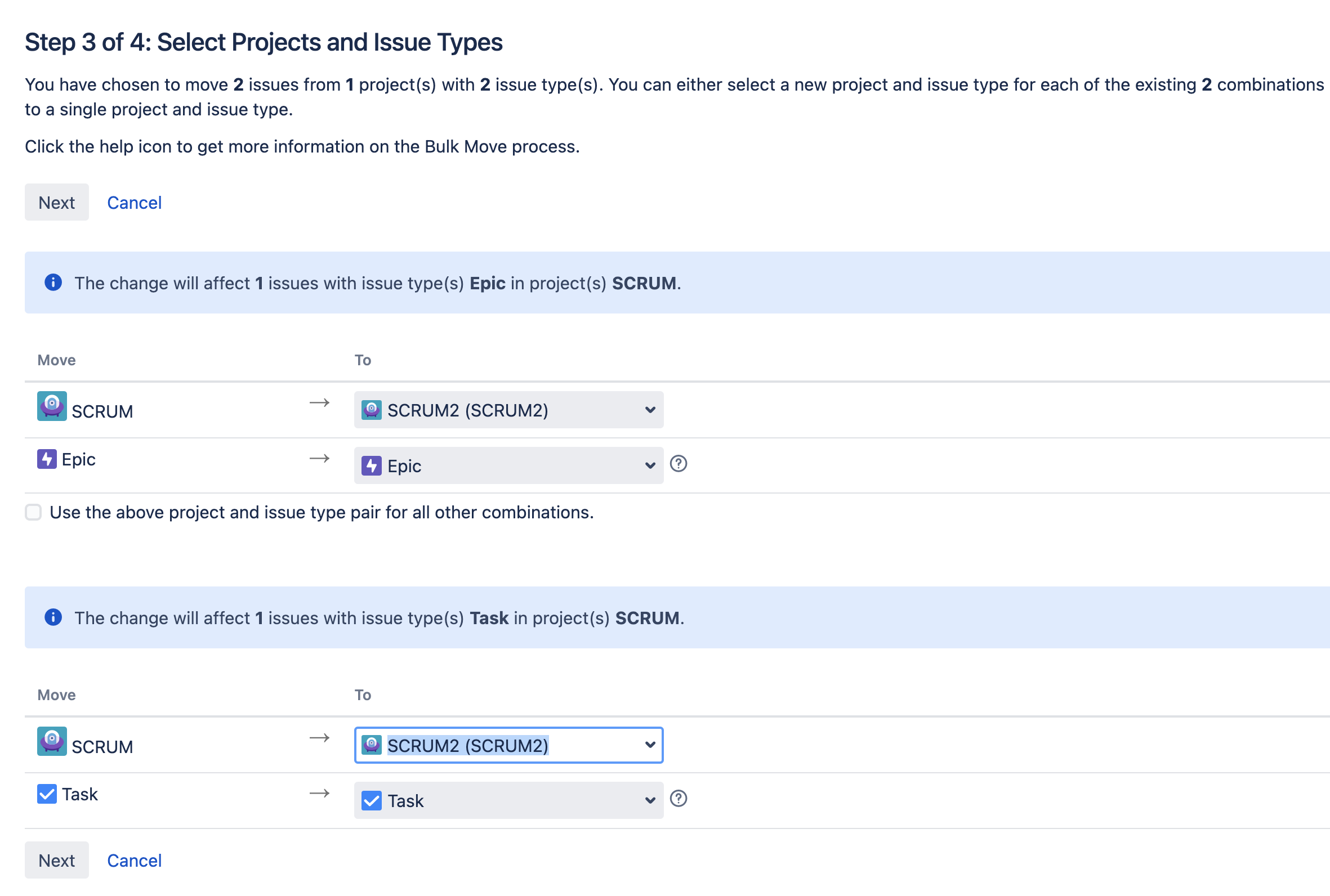Click the arrow next to Epic row
The image size is (1330, 896).
pos(319,458)
